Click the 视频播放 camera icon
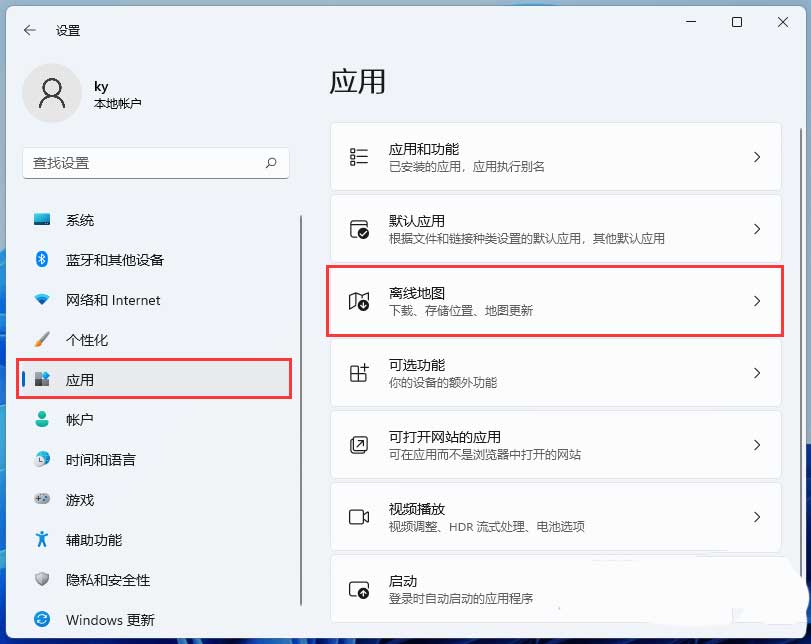The height and width of the screenshot is (644, 811). coord(359,517)
